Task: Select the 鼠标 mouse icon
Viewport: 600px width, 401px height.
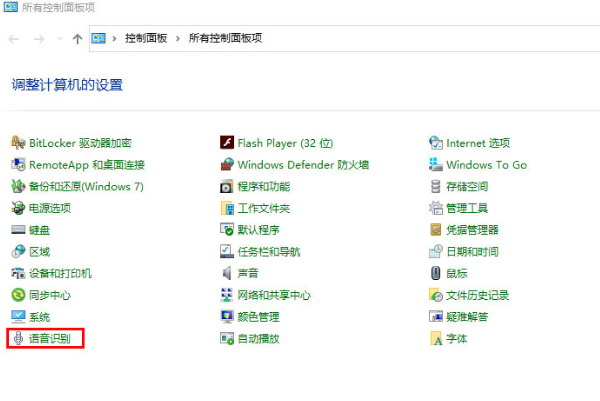Action: (x=435, y=273)
